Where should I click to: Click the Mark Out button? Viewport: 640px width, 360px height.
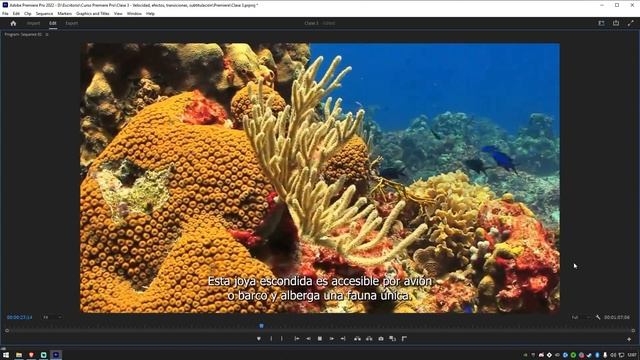point(282,339)
